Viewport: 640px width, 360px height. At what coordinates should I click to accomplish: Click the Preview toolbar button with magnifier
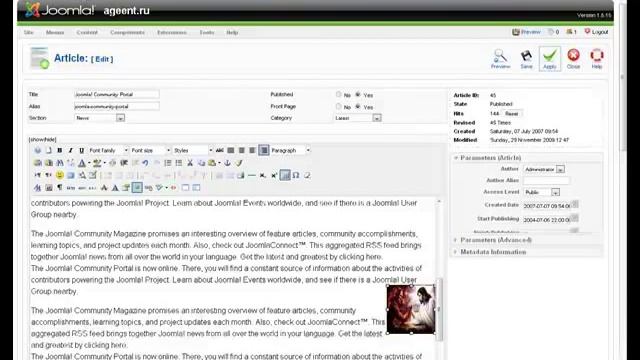coord(500,59)
